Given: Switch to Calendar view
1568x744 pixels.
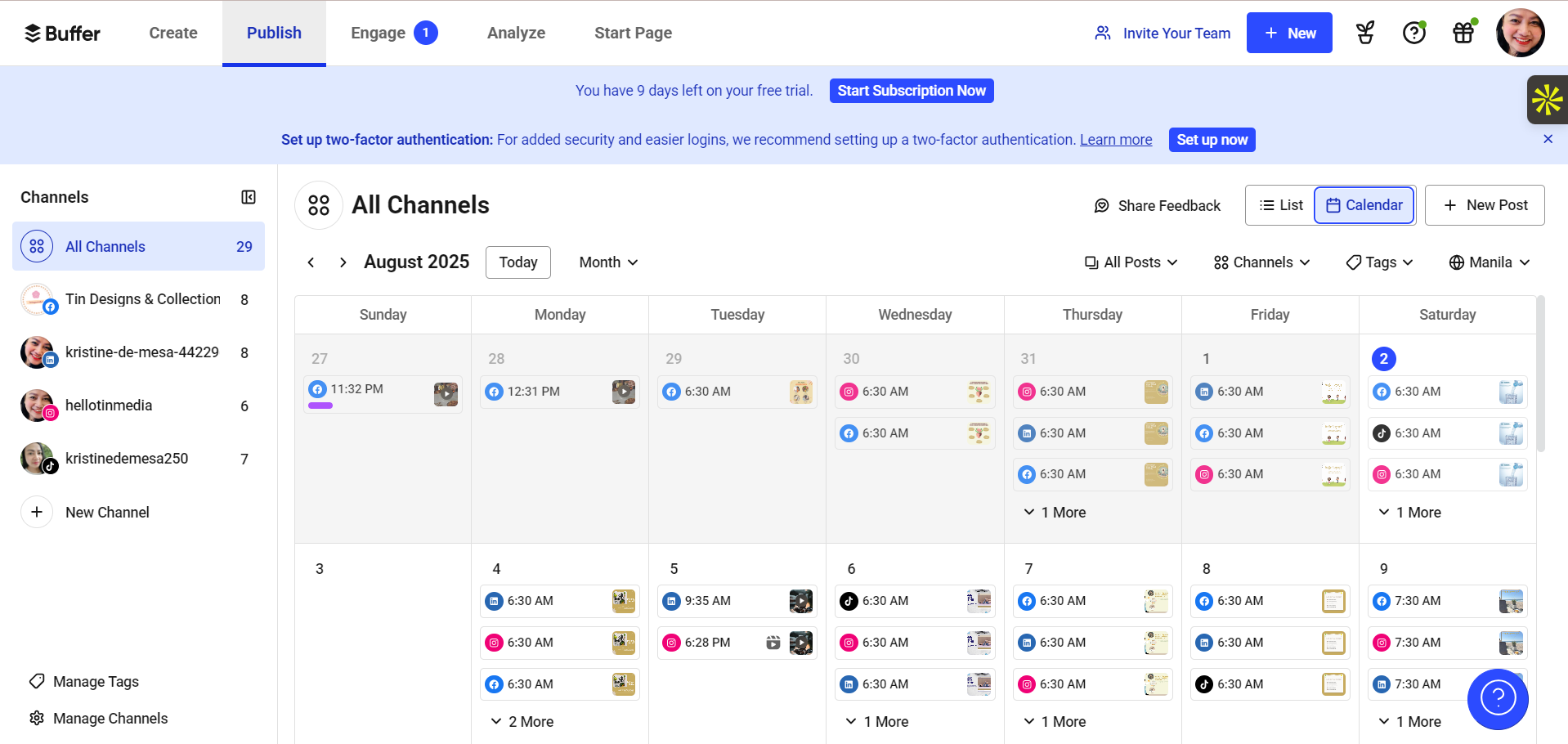Looking at the screenshot, I should tap(1364, 205).
